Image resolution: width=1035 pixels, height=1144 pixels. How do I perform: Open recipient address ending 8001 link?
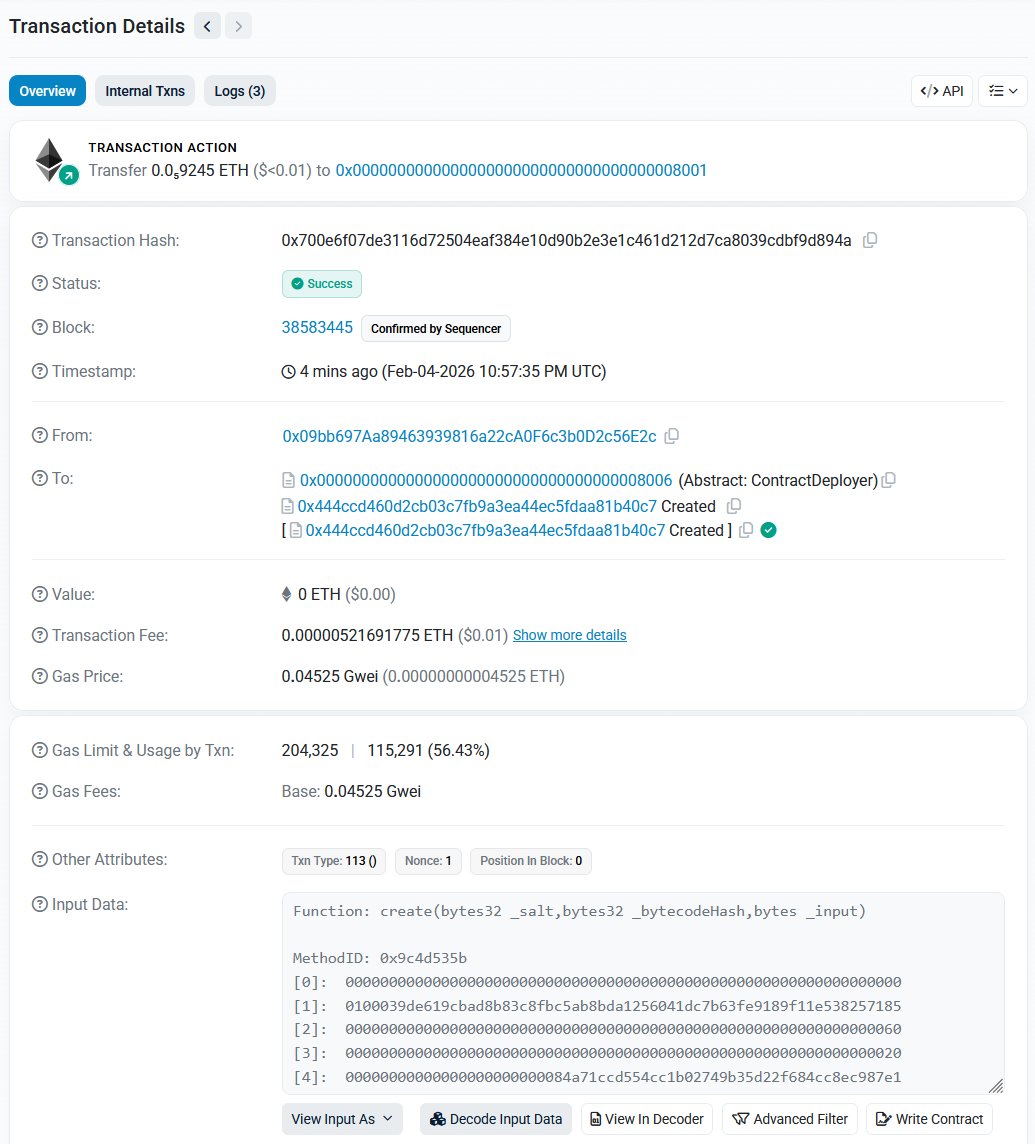[x=521, y=170]
